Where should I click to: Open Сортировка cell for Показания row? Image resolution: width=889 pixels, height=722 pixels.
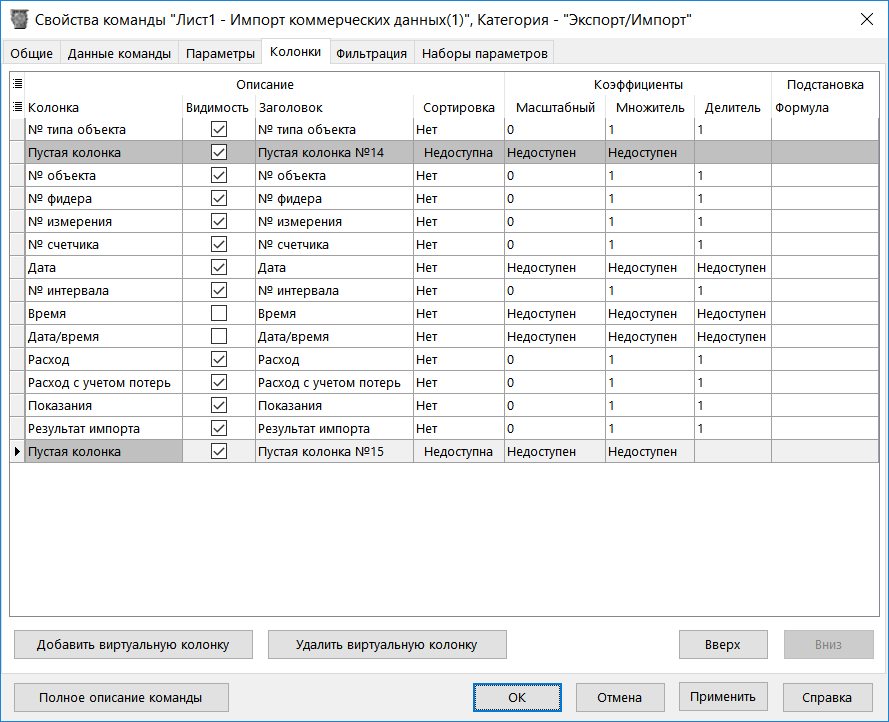[x=459, y=406]
